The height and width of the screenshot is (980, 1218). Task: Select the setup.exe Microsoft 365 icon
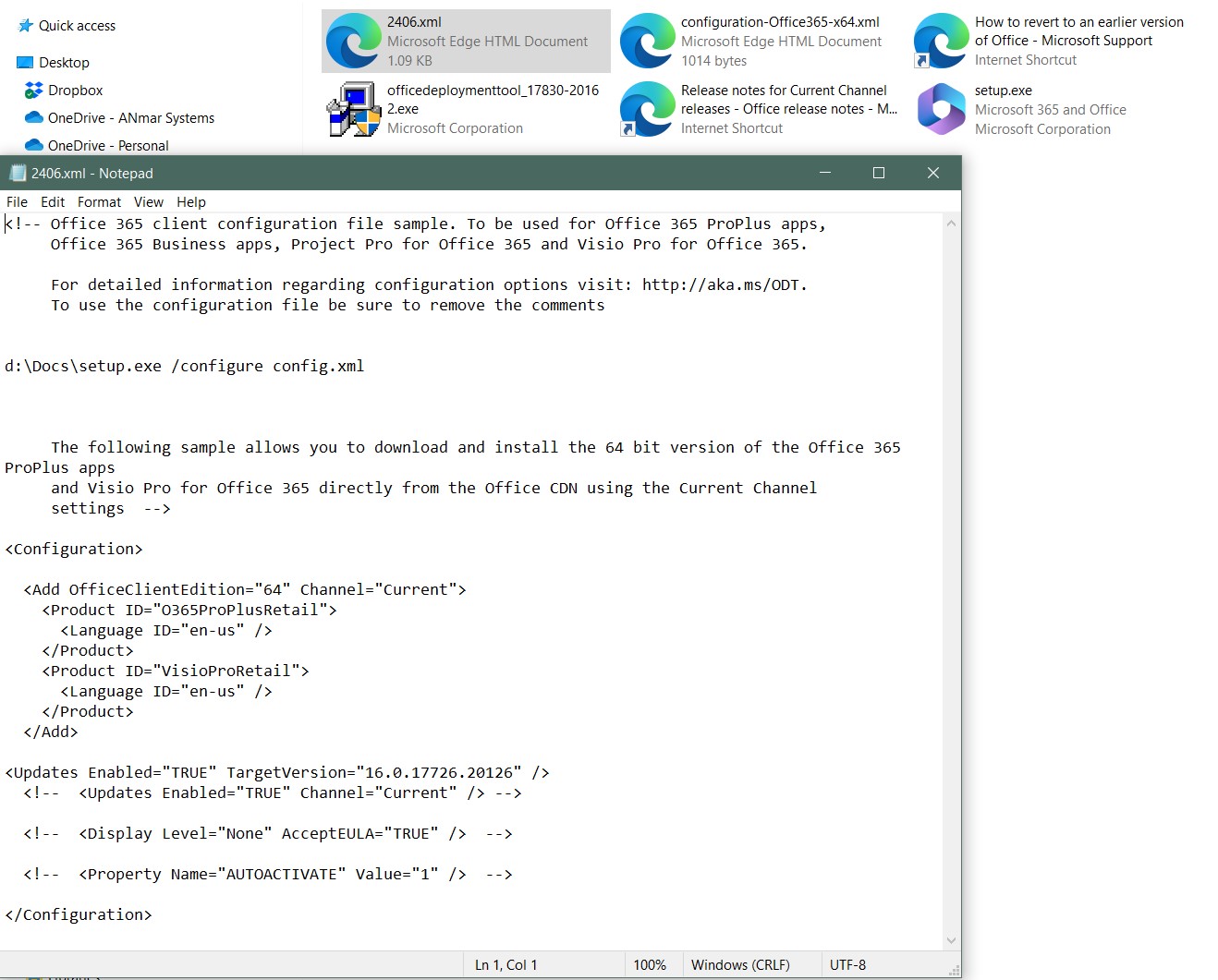pos(941,109)
